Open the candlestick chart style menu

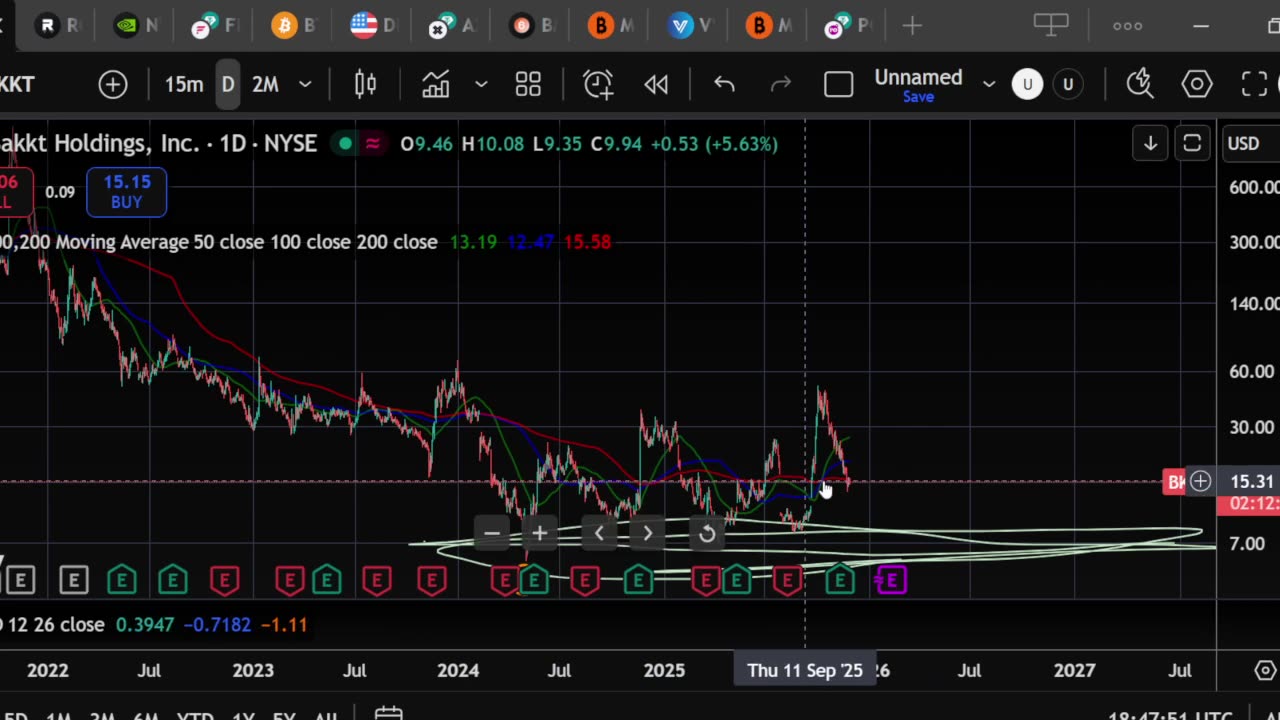[365, 85]
